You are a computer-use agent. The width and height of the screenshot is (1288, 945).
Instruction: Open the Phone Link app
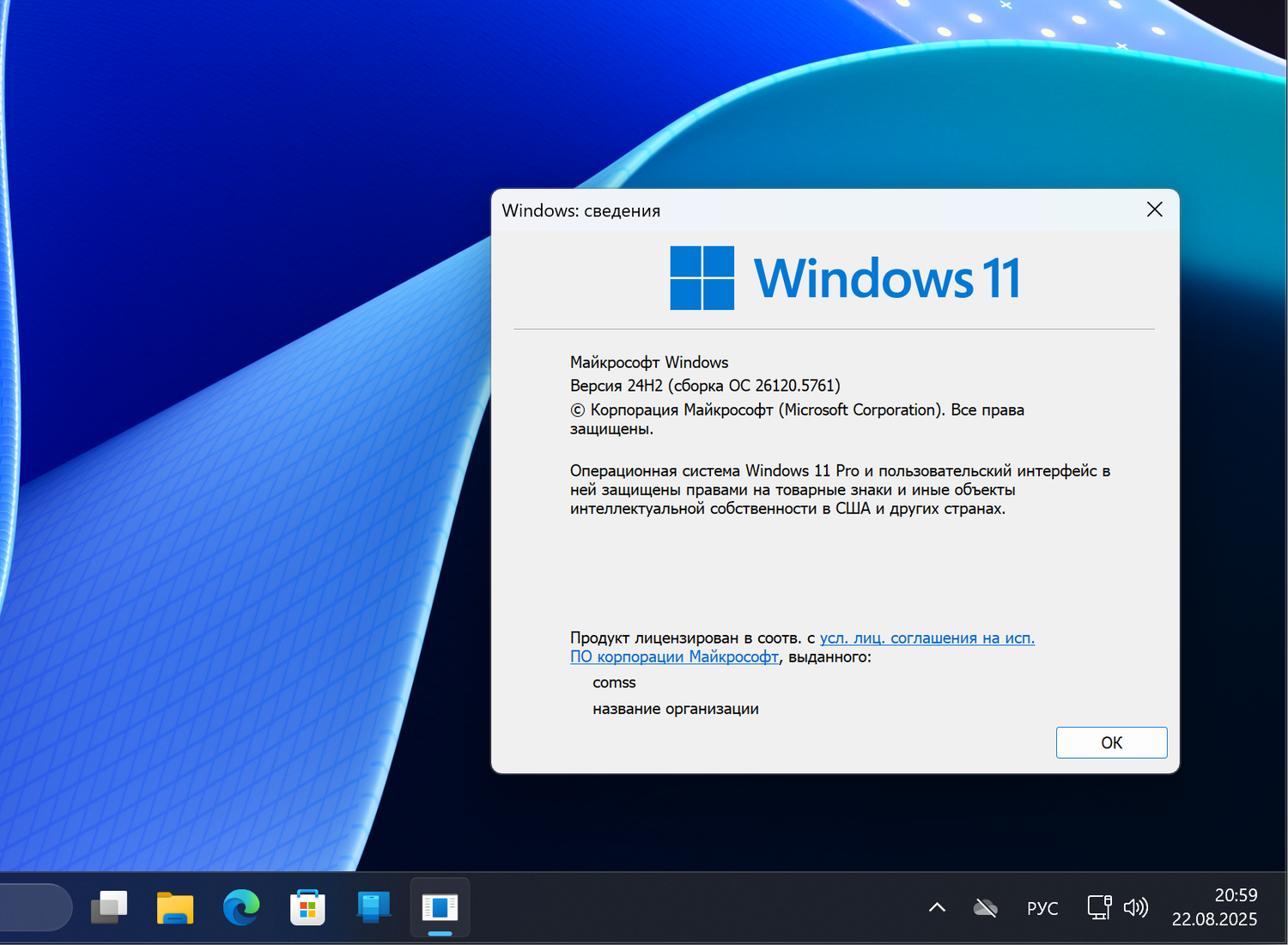[x=374, y=907]
